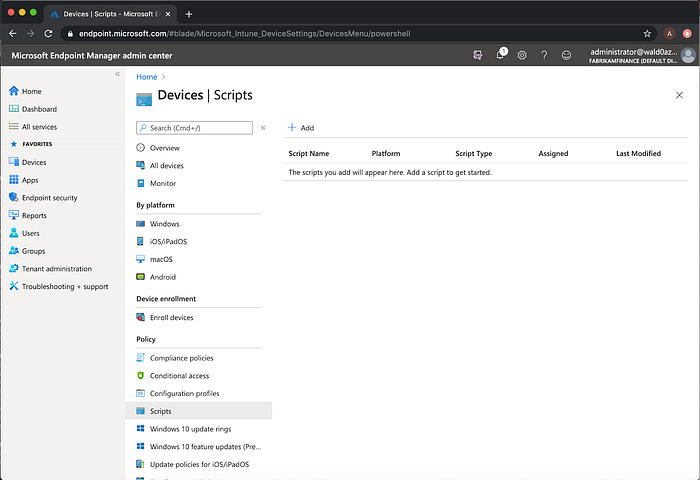Screen dimensions: 700x480
Task: Select the Overview info icon
Action: tap(141, 148)
